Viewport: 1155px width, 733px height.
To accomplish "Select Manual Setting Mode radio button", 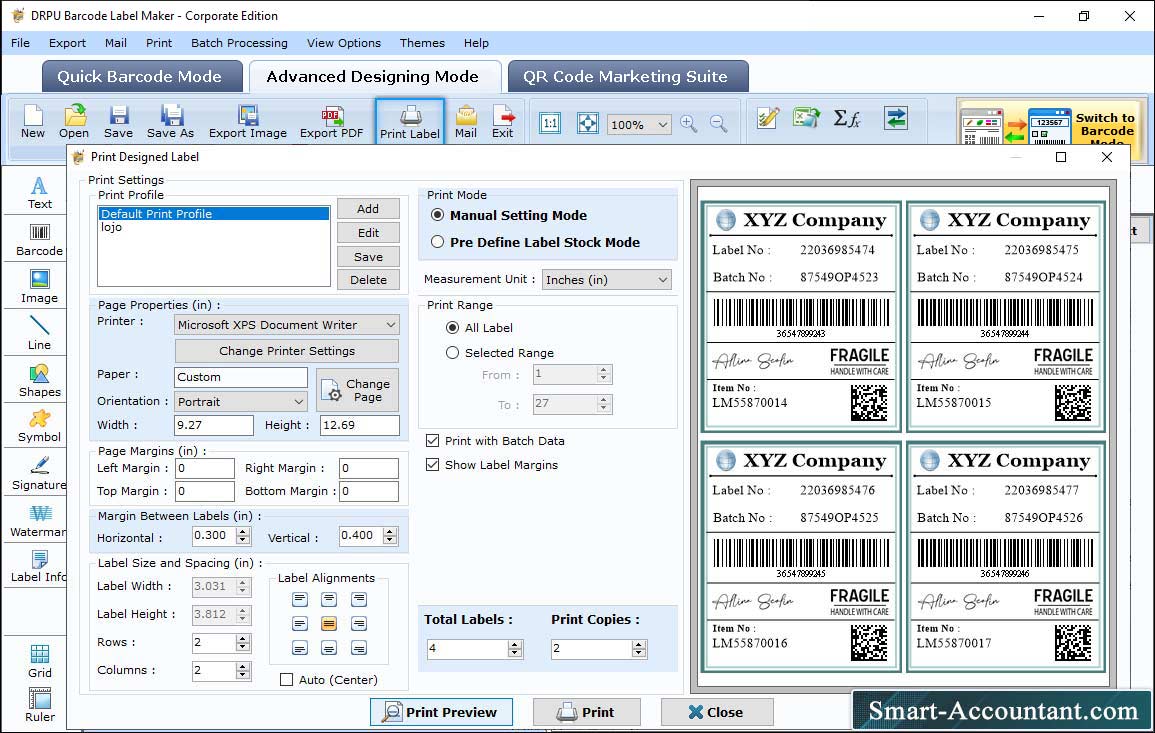I will pos(438,215).
